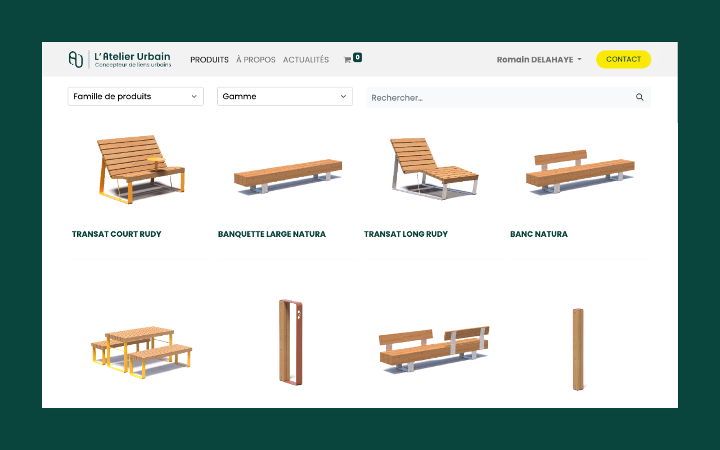Click the TRANSAT LONG RUDY title link
720x450 pixels.
(x=406, y=234)
